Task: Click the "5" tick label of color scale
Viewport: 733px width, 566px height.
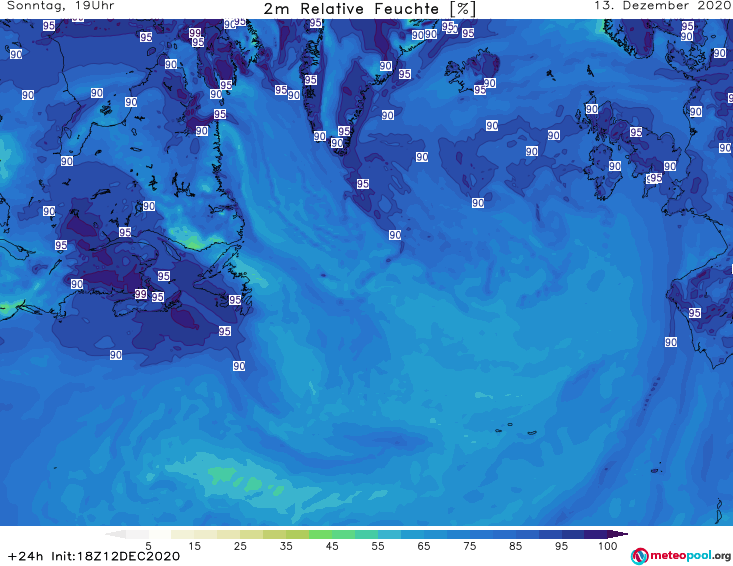Action: 148,546
